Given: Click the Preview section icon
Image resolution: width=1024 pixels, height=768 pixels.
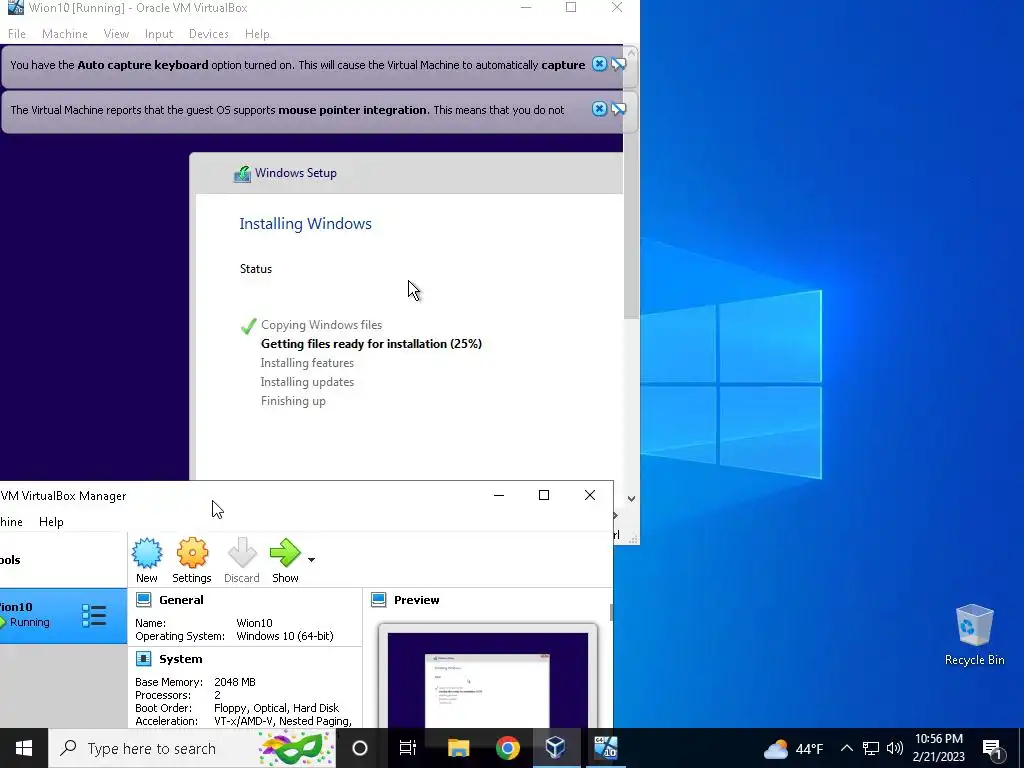Looking at the screenshot, I should (x=379, y=600).
